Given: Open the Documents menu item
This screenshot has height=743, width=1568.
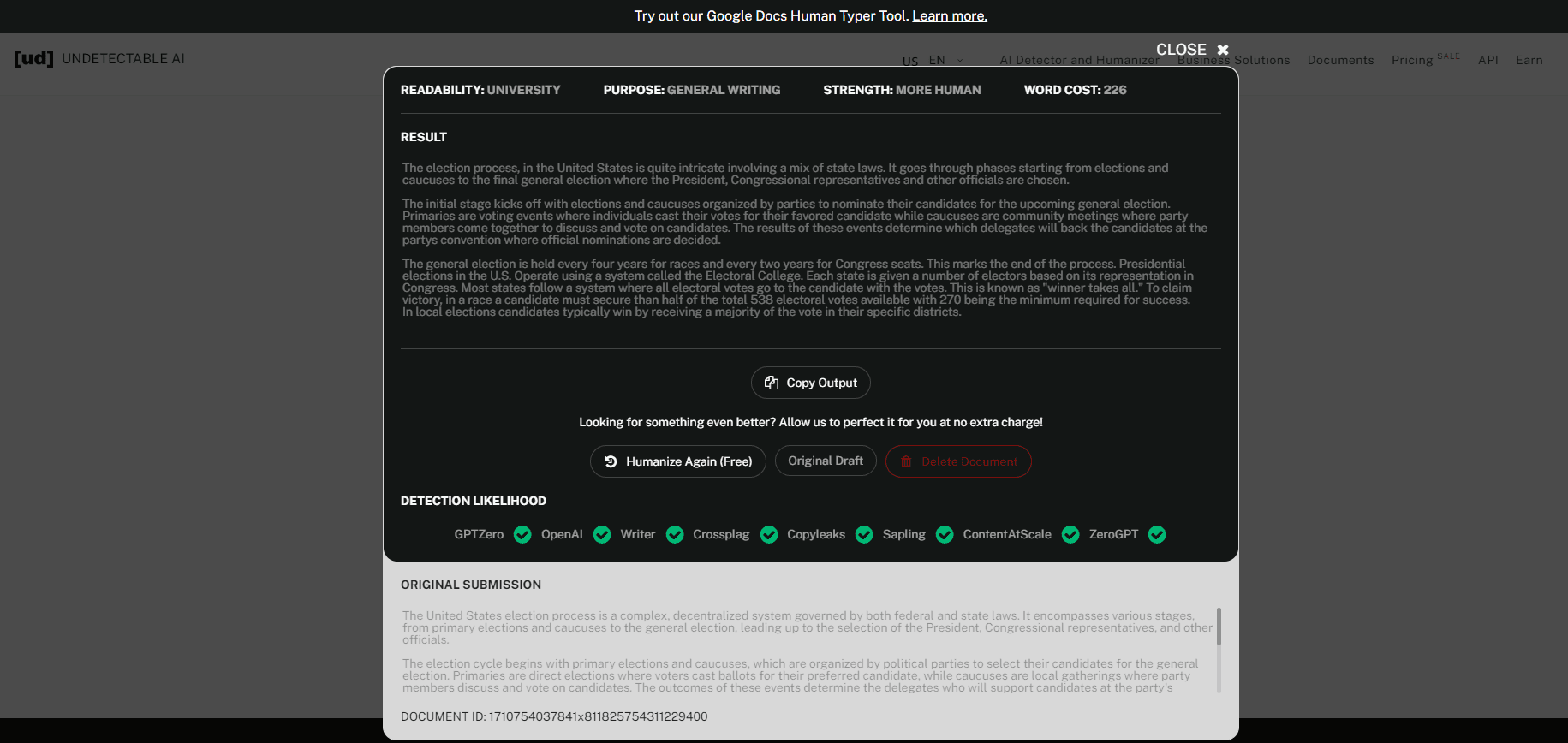Looking at the screenshot, I should [1340, 61].
